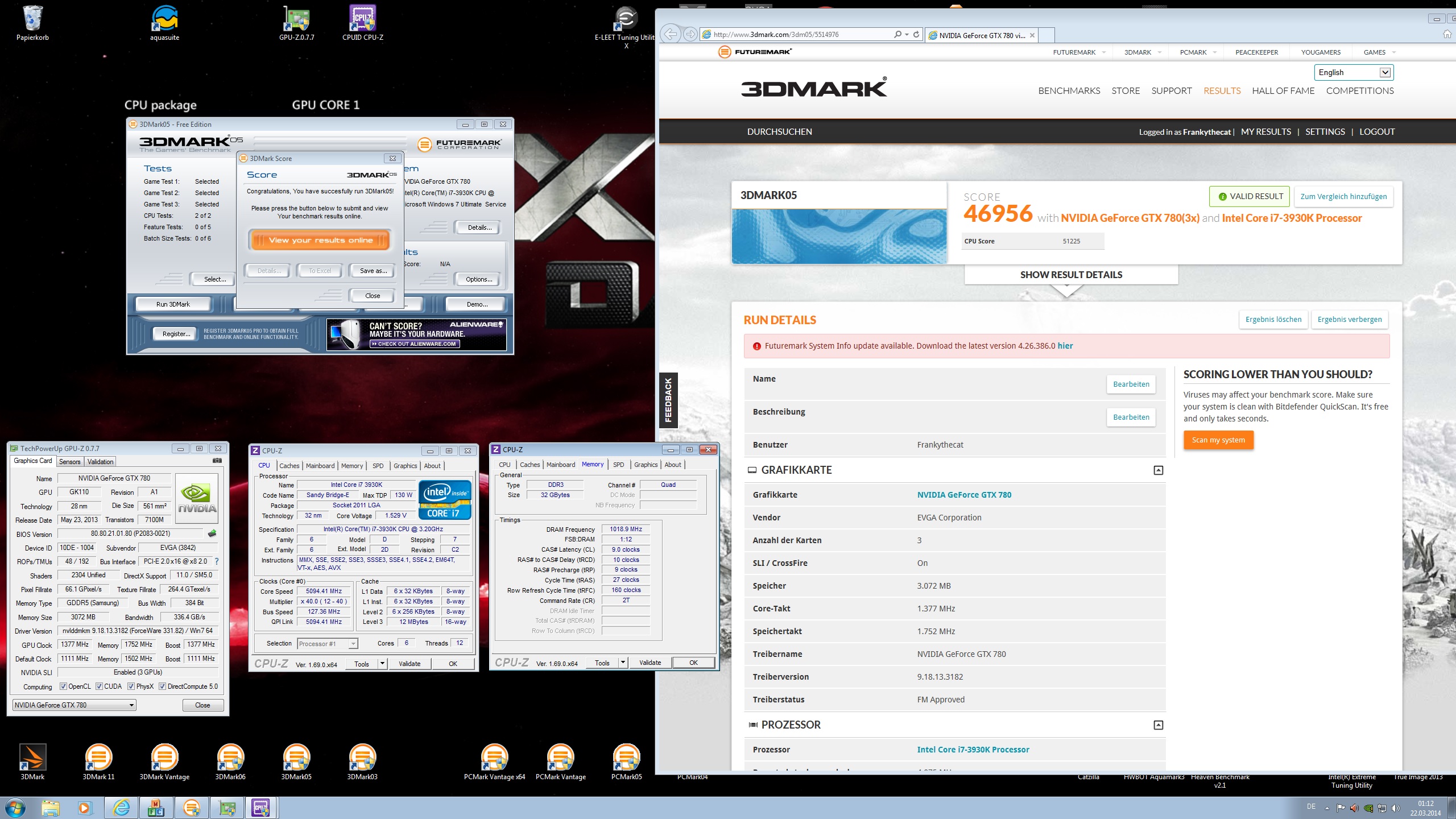
Task: Click the Futuremark logo in site header
Action: point(755,52)
